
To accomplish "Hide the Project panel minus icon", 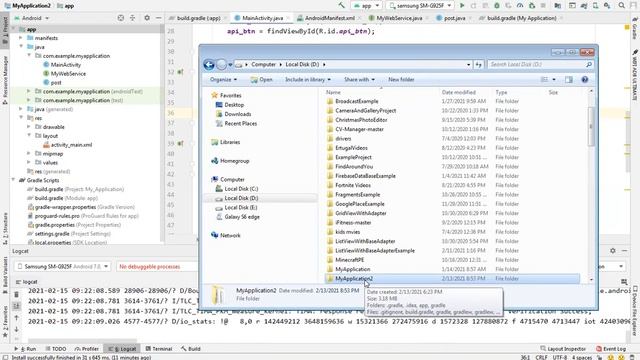I will point(159,18).
